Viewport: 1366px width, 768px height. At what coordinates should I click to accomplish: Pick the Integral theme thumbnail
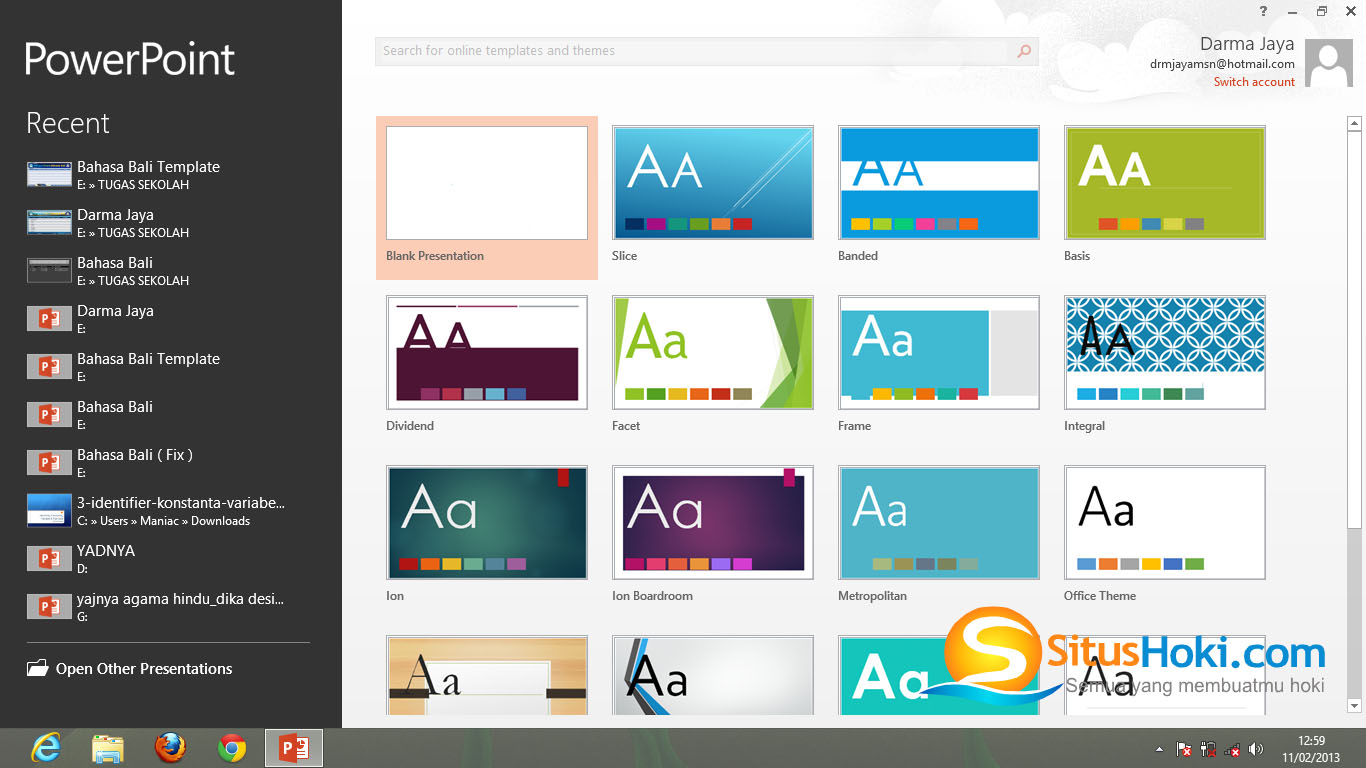tap(1165, 353)
